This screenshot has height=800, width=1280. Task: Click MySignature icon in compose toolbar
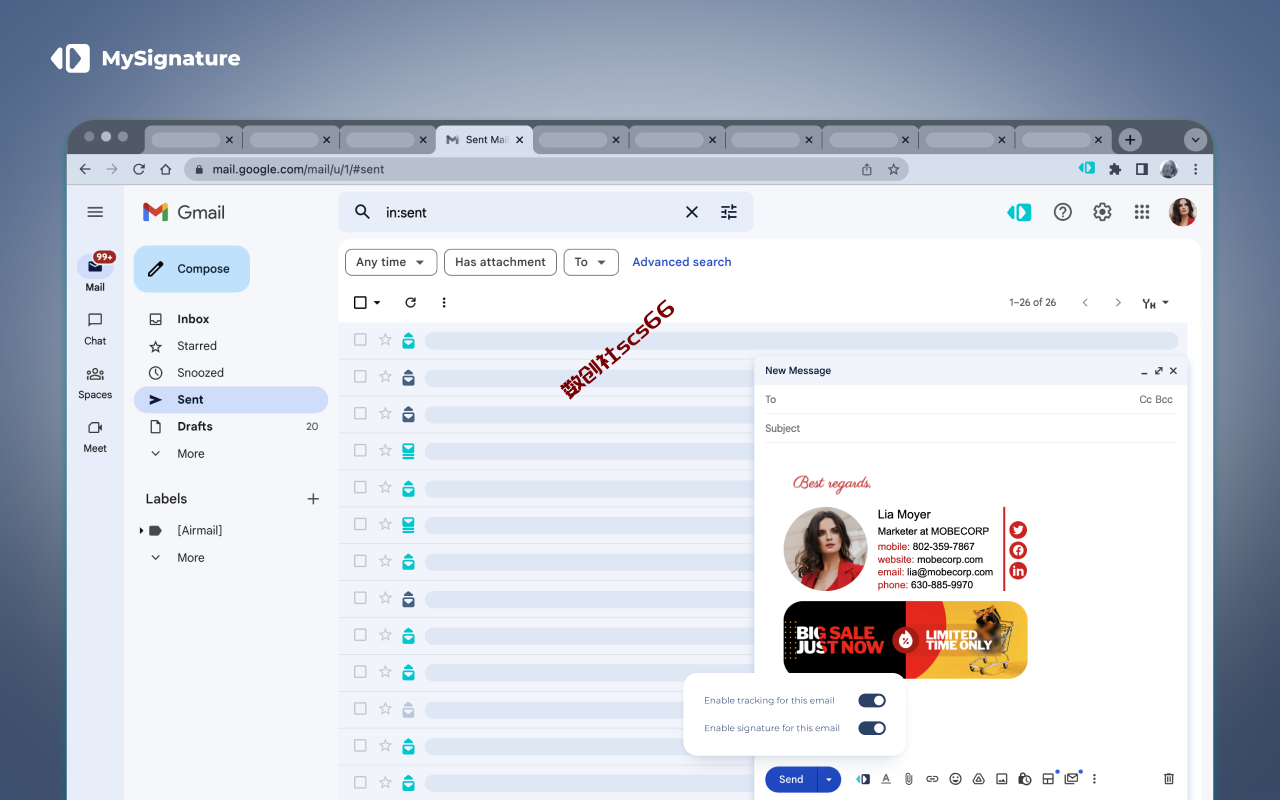863,779
